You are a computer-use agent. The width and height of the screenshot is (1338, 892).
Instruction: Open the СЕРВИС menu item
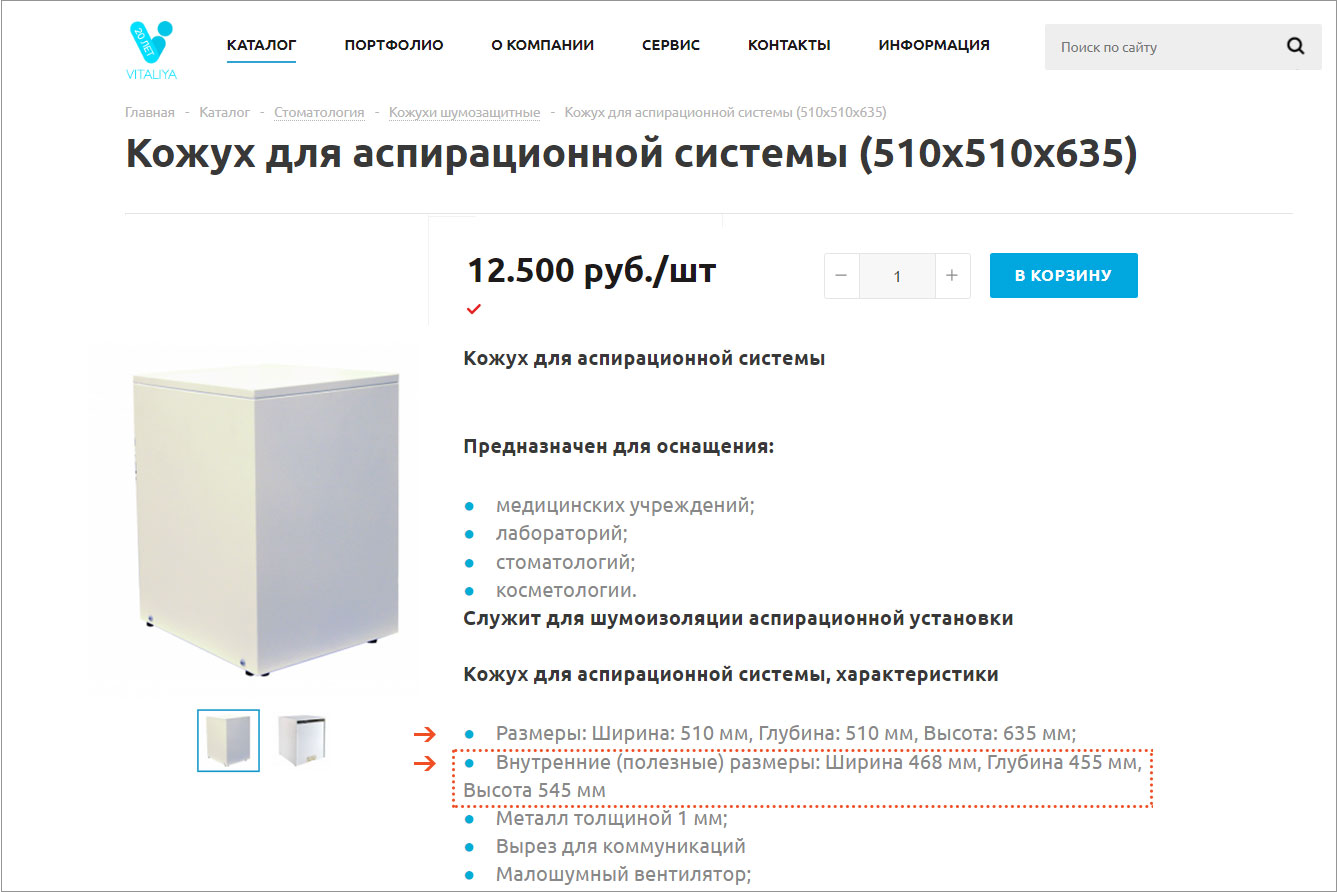pyautogui.click(x=671, y=45)
